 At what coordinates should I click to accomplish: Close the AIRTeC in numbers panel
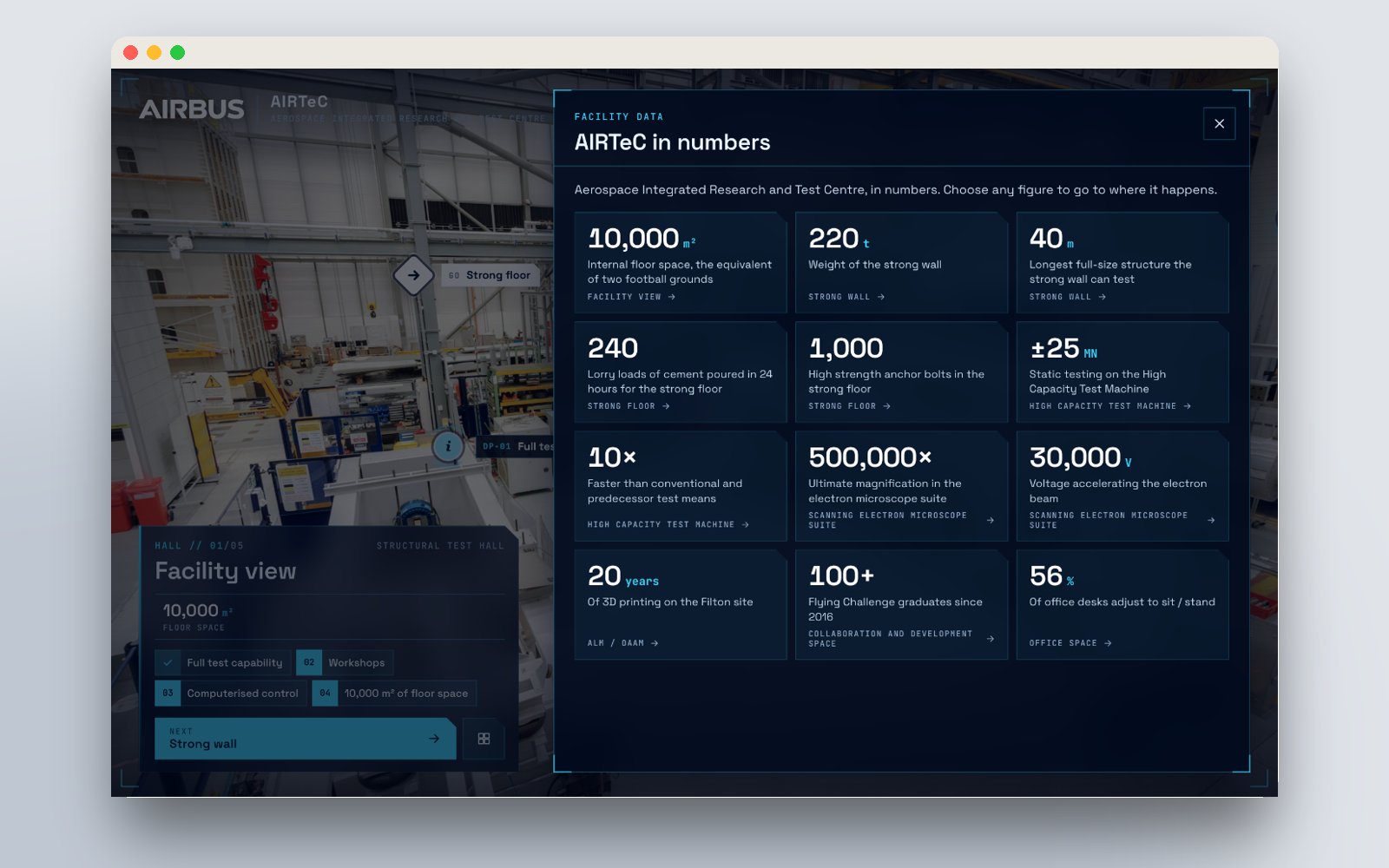click(x=1219, y=124)
